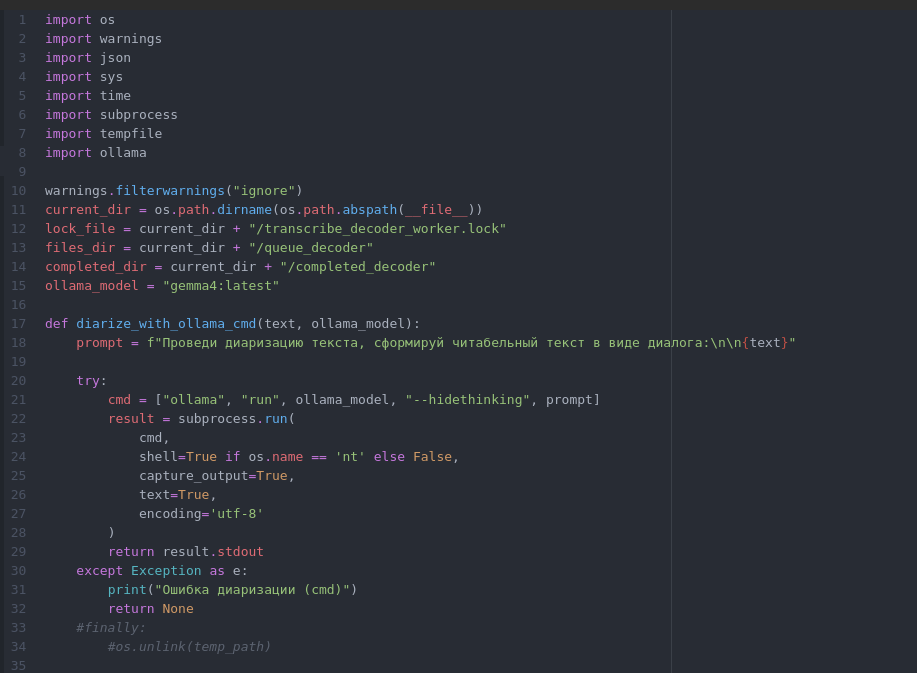Click the word 'warnings' on the import line

coord(130,39)
